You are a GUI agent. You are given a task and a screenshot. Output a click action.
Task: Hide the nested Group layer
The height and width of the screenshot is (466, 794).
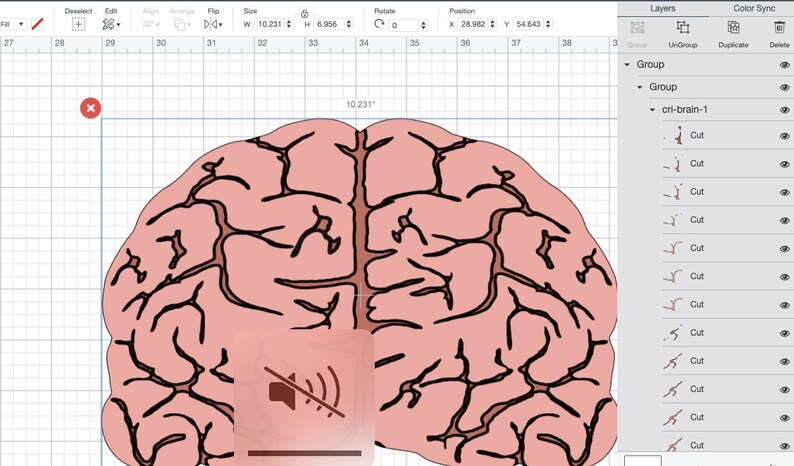784,88
